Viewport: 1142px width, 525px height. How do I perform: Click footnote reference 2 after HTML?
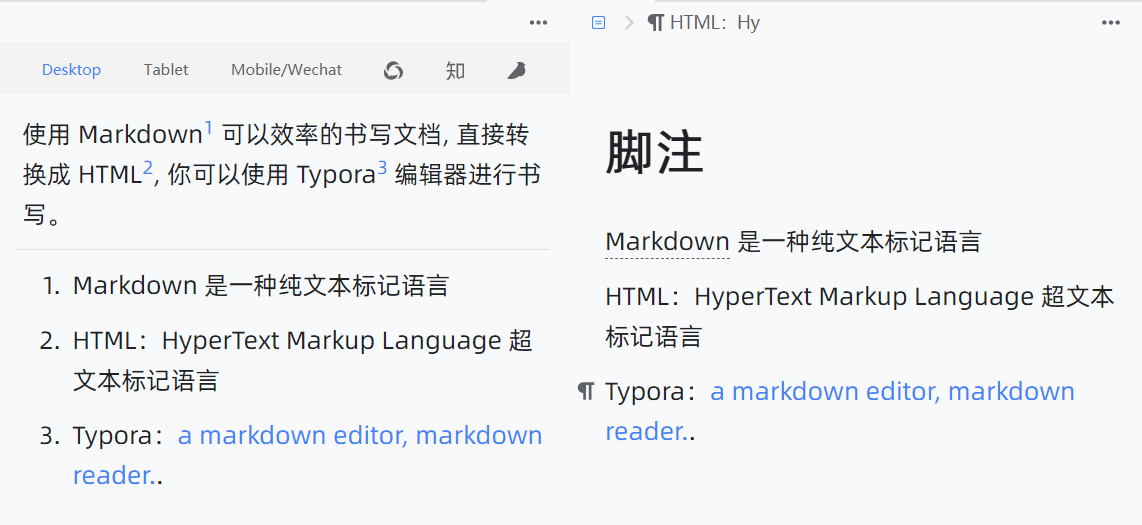point(148,168)
